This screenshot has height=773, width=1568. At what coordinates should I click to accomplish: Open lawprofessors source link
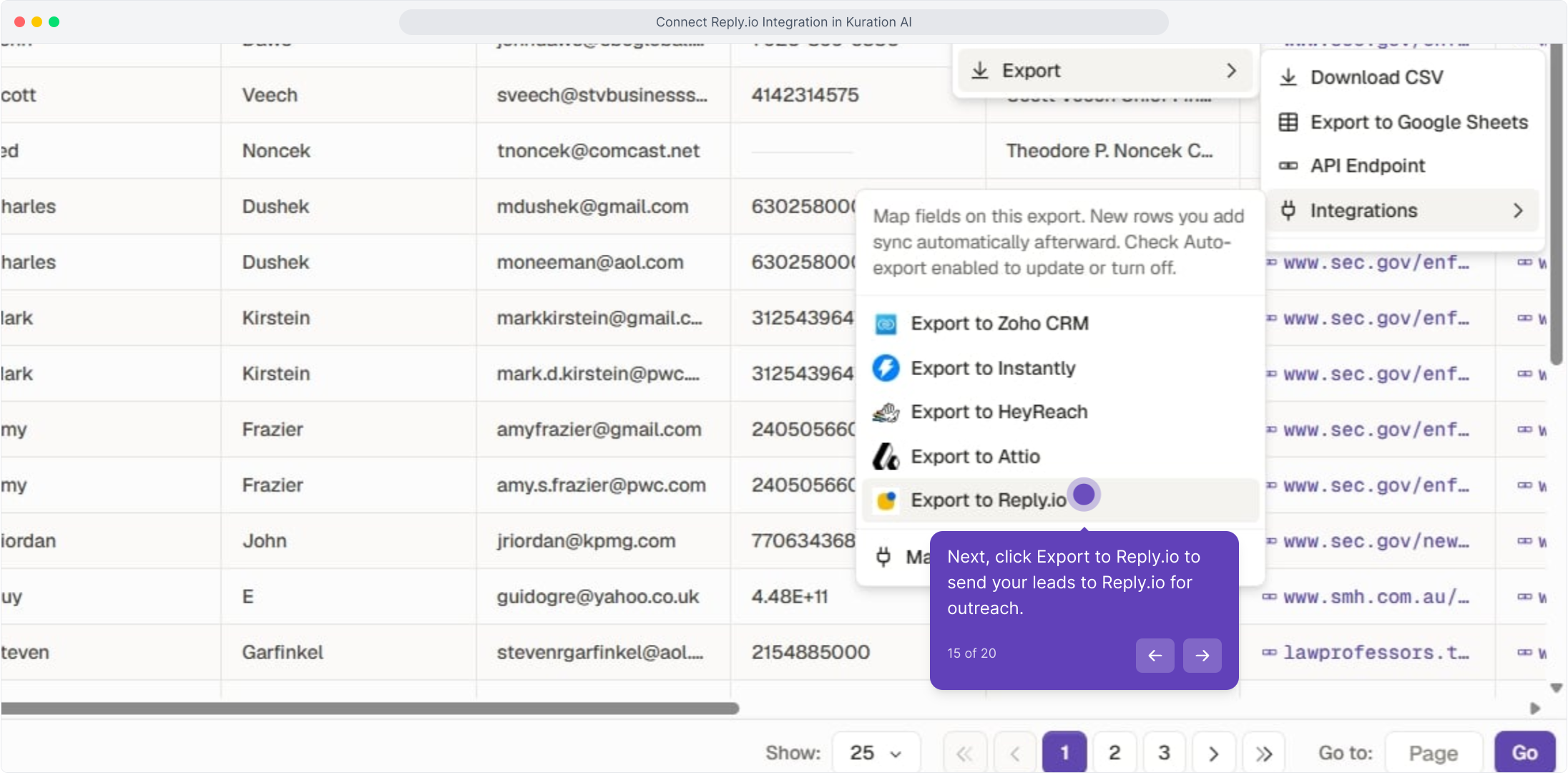point(1376,653)
